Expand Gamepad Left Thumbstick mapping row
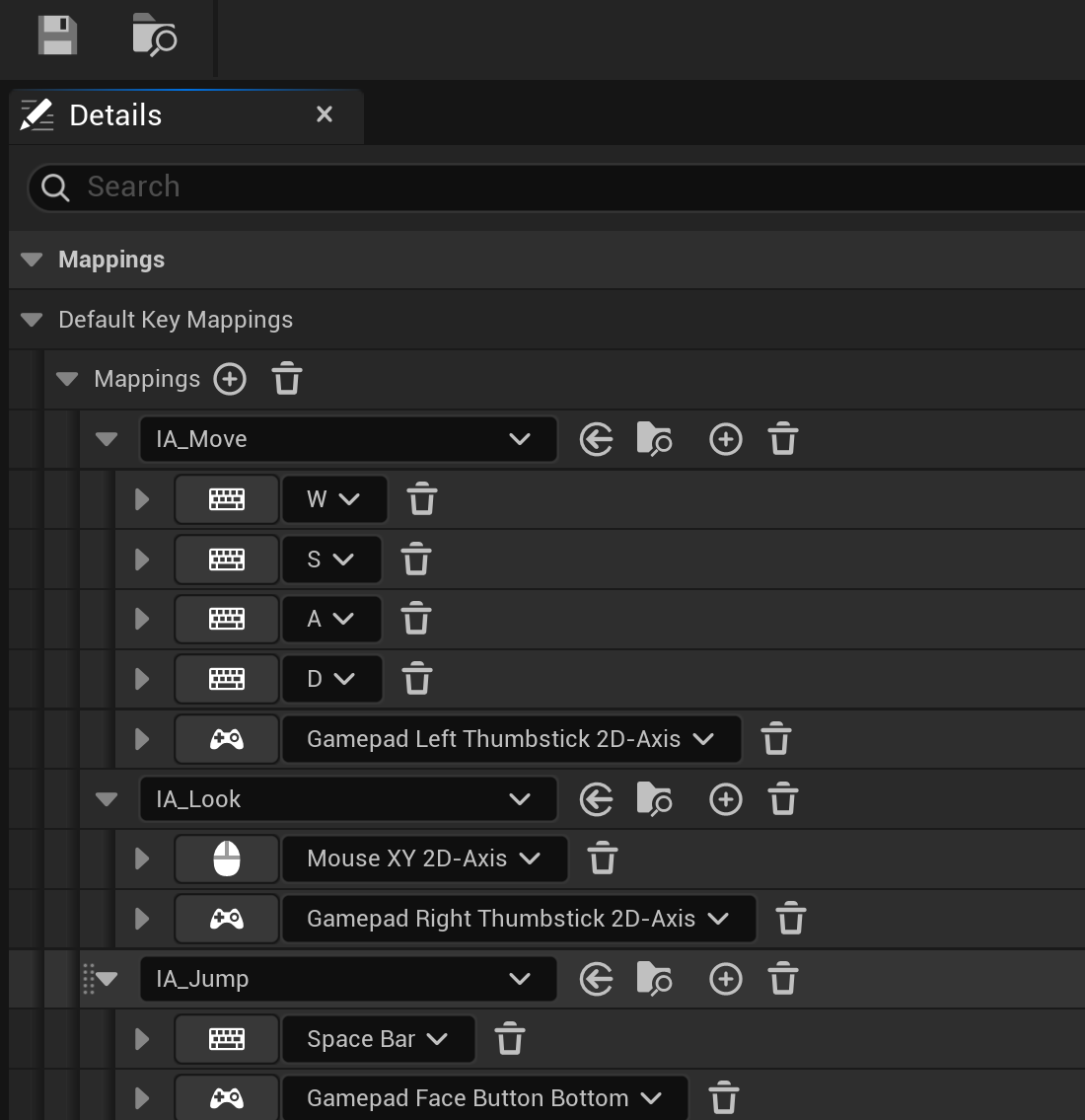 [142, 739]
